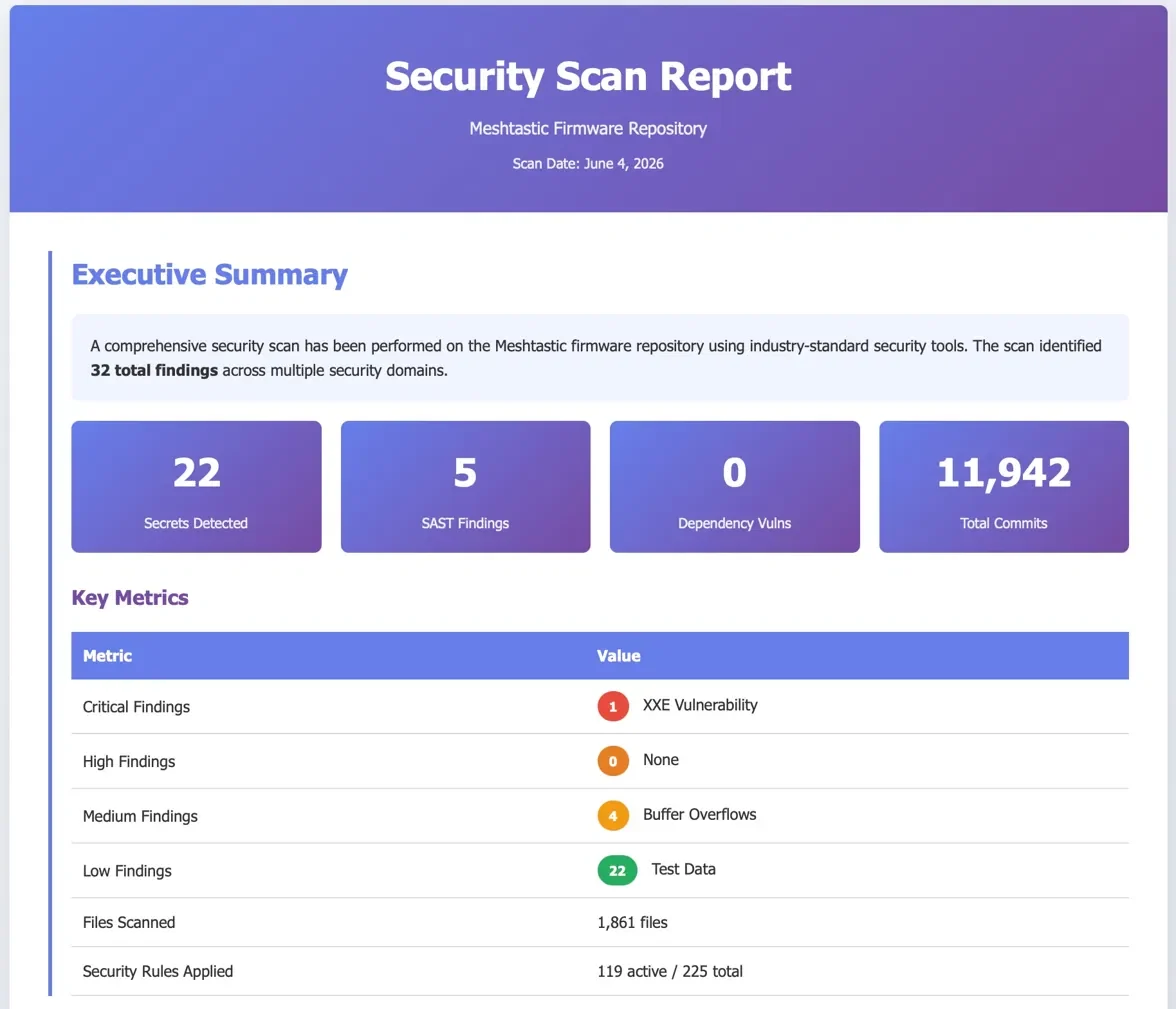
Task: Click the None value in High Findings
Action: 661,760
